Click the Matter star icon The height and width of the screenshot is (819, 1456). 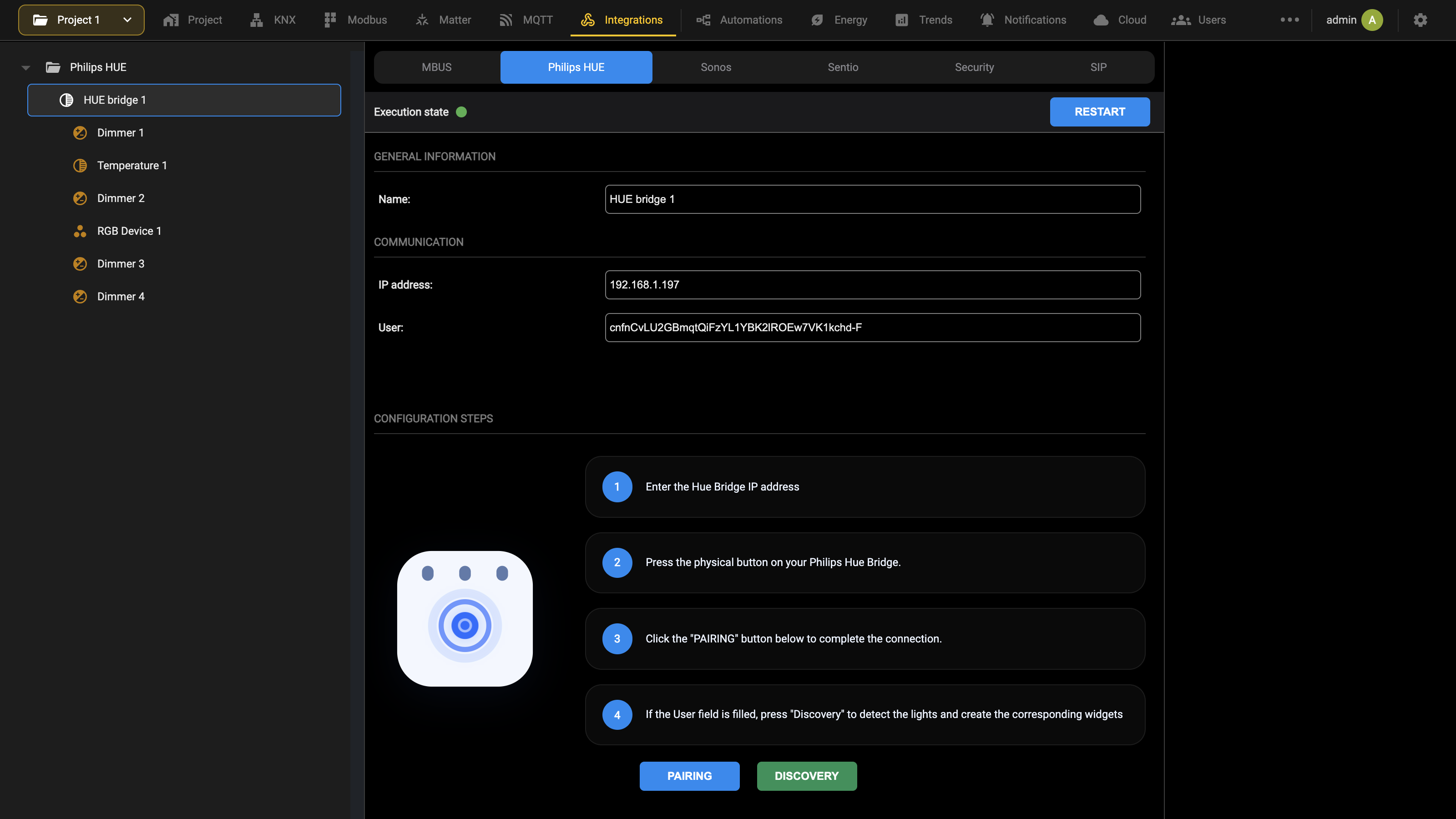point(422,20)
